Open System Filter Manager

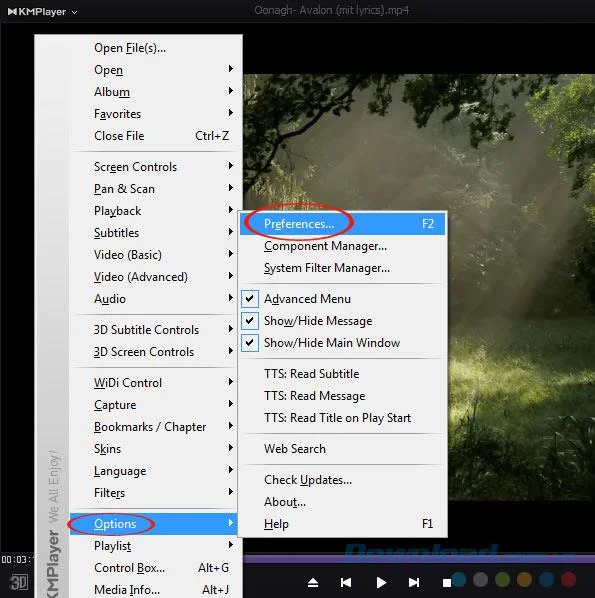(x=343, y=268)
